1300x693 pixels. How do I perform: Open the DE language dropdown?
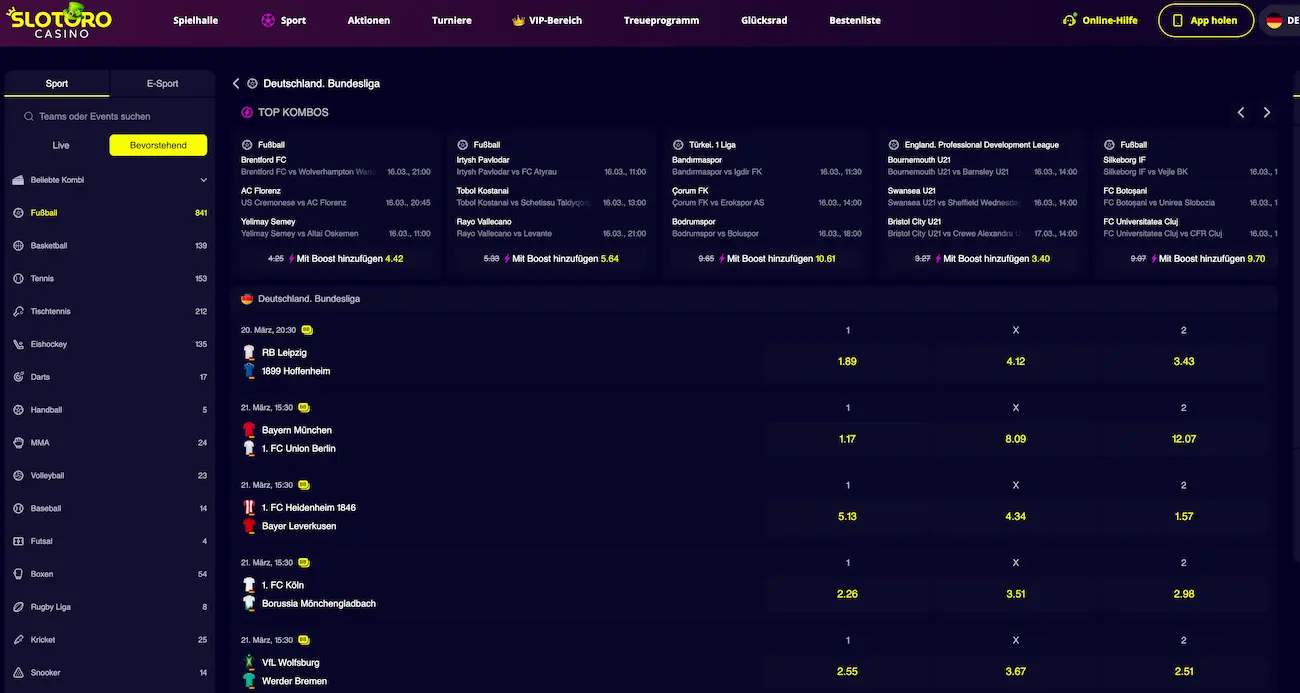point(1279,20)
